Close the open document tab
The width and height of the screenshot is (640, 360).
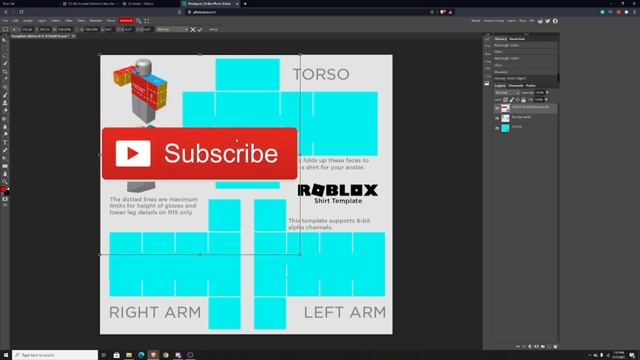(x=73, y=36)
